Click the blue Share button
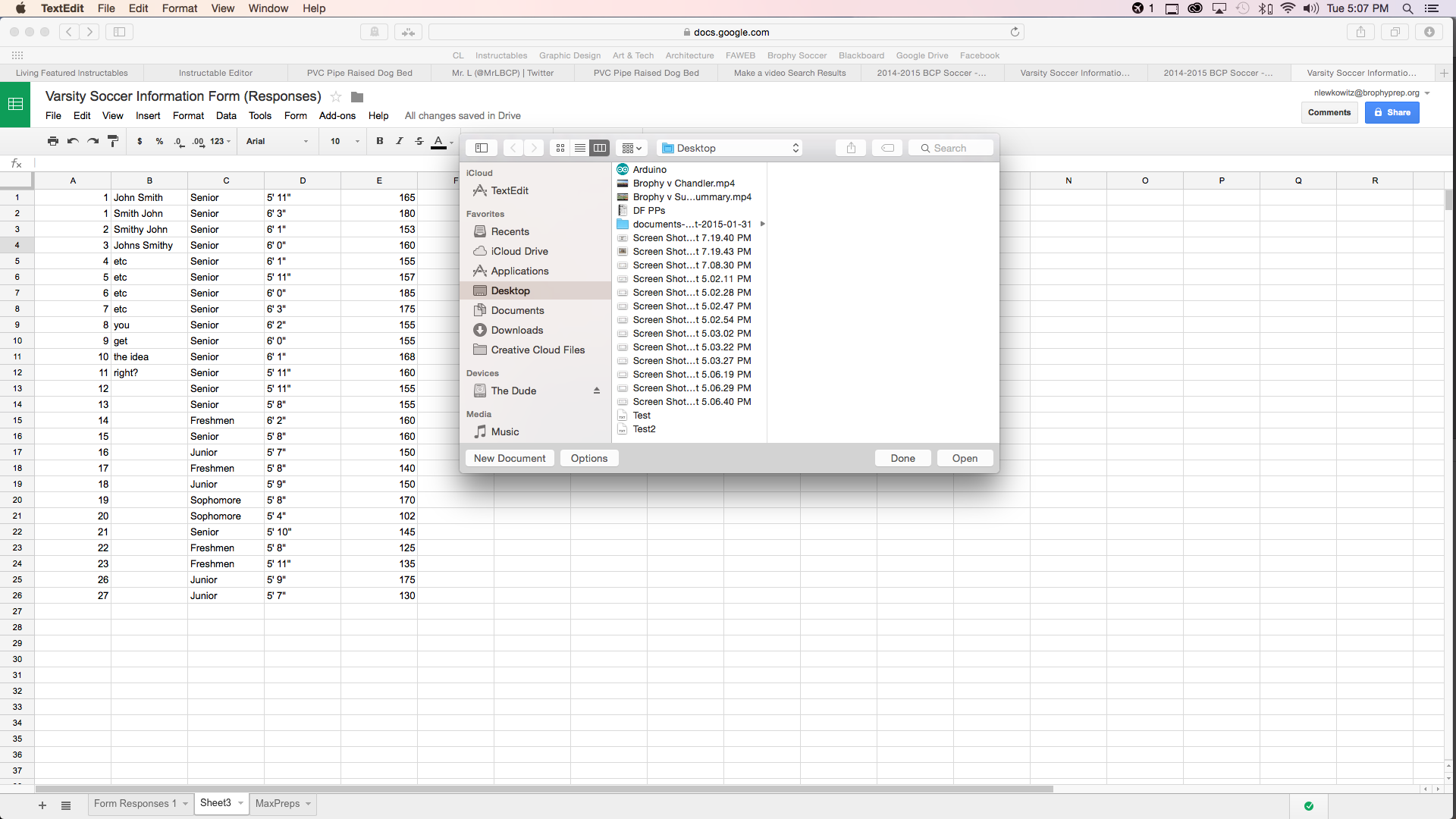 coord(1392,112)
